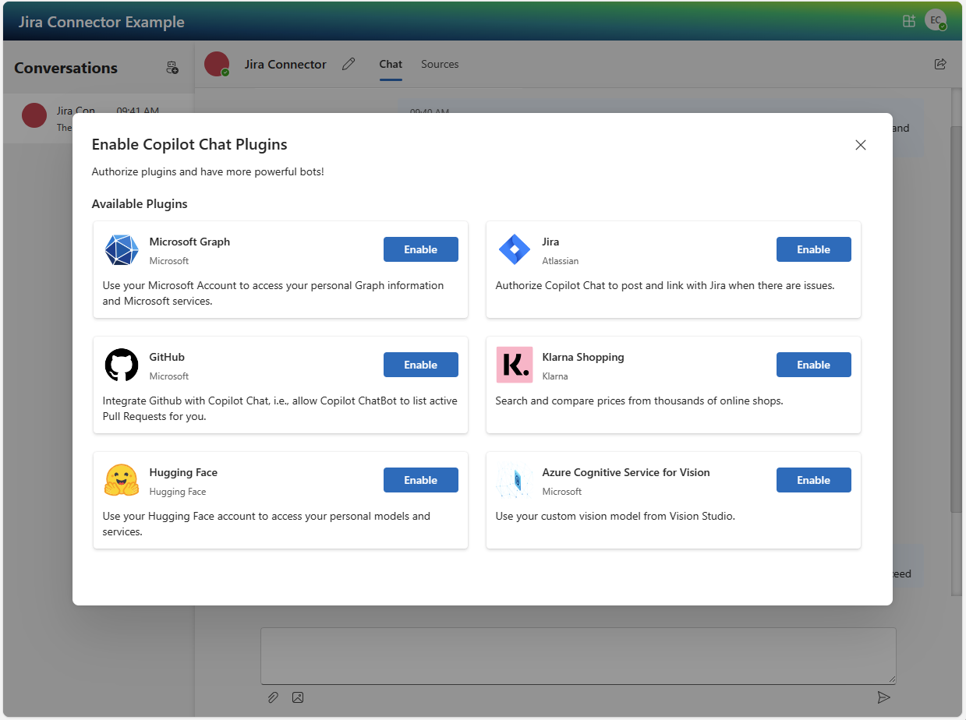The image size is (966, 720).
Task: Click the 'Jira' plugin title
Action: tap(551, 241)
